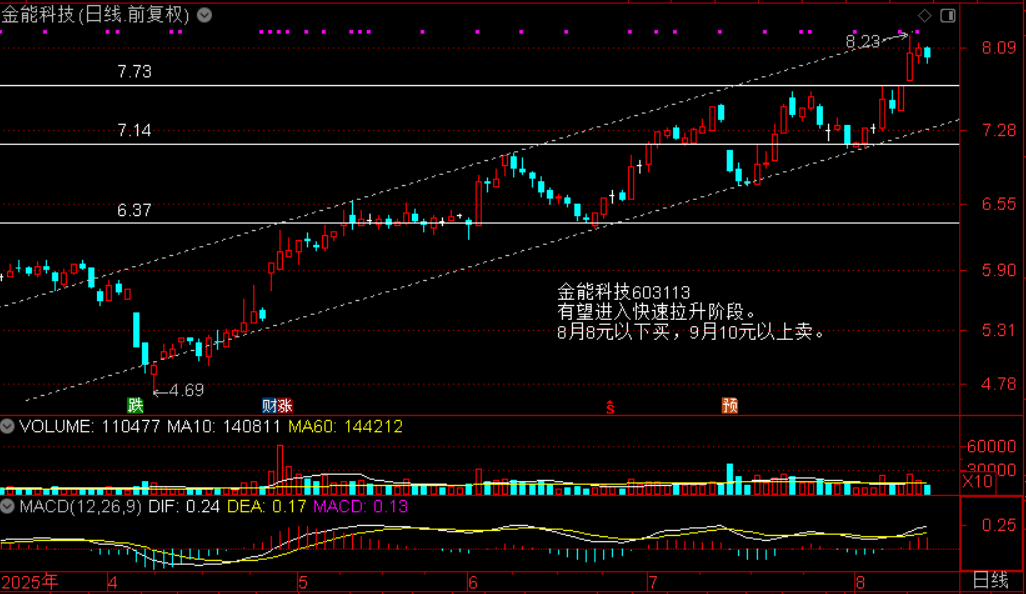Click the 5.90 price axis label
1026x594 pixels.
999,270
